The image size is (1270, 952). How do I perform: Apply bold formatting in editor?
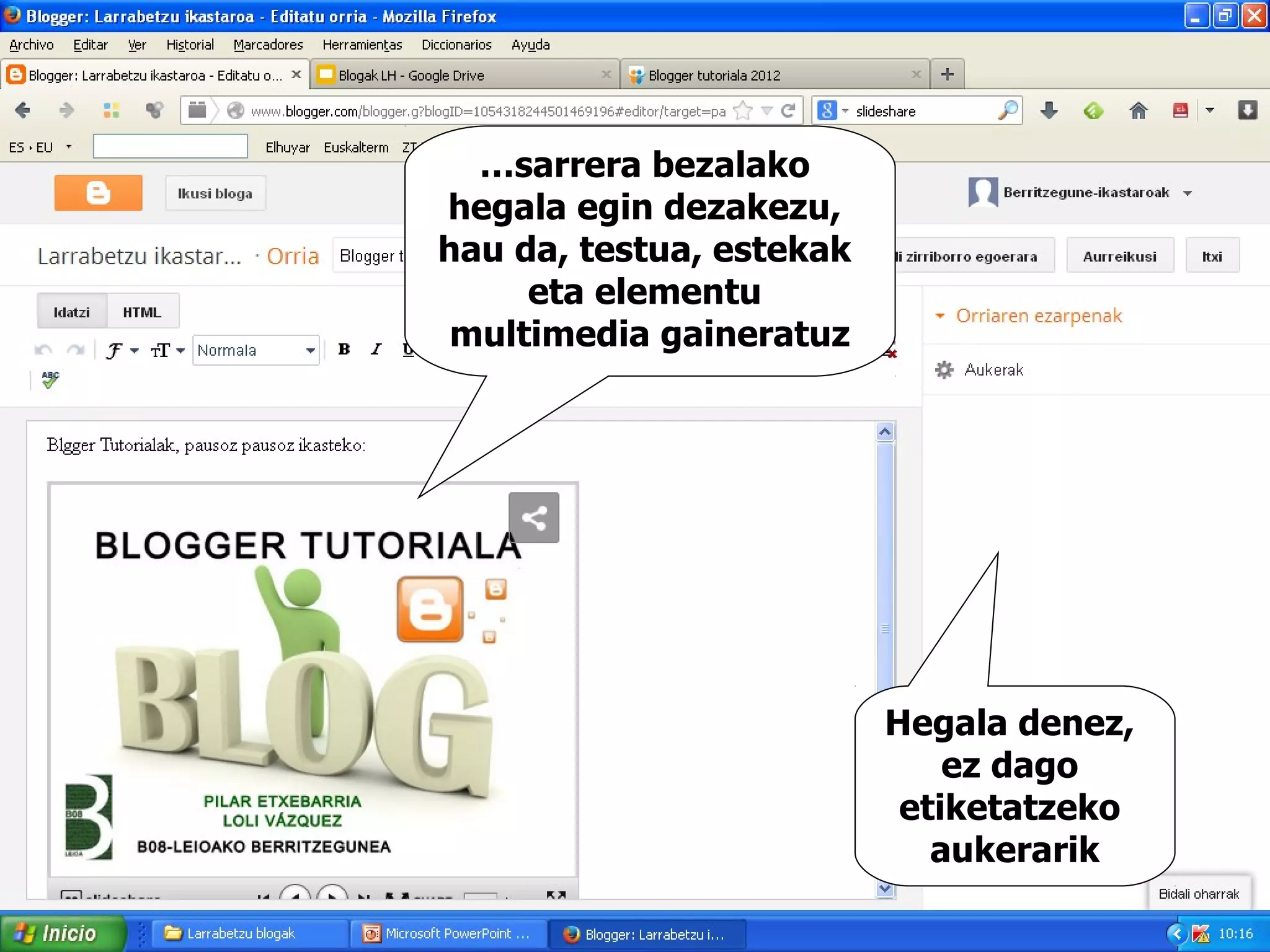pyautogui.click(x=344, y=349)
